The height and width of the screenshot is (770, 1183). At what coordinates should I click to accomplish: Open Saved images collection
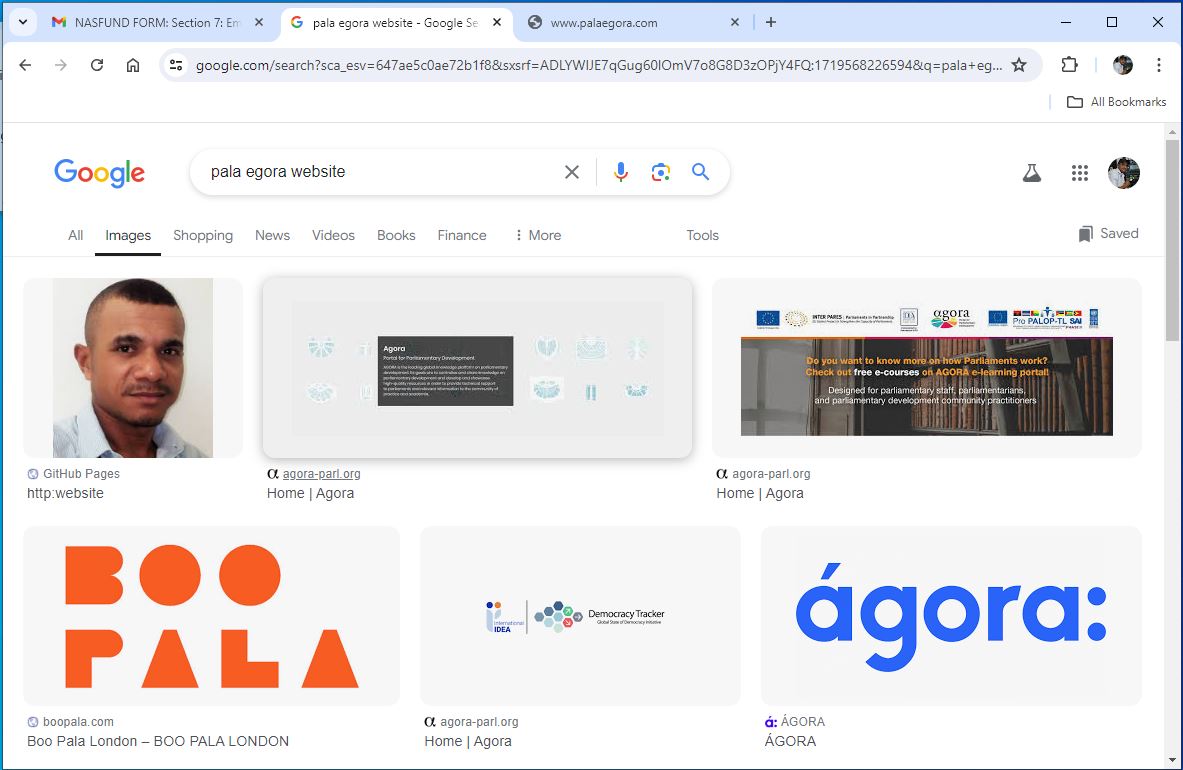pos(1108,234)
